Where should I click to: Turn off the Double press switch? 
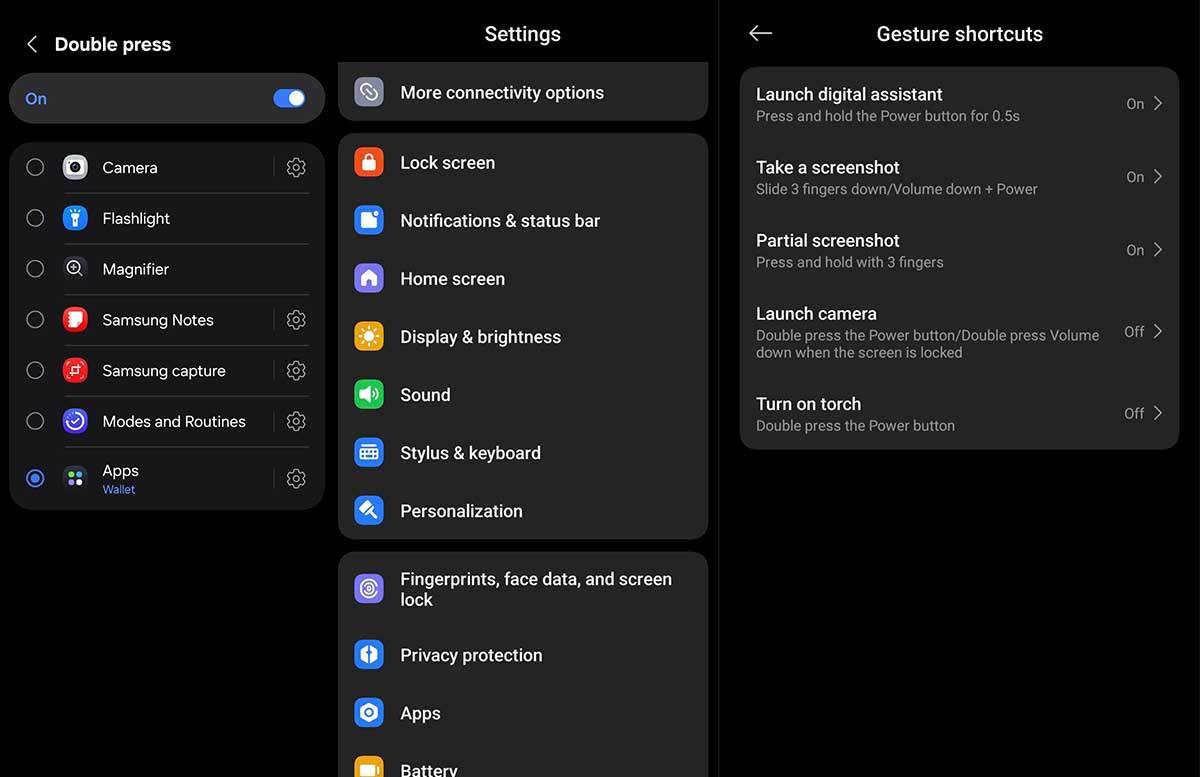pyautogui.click(x=289, y=98)
